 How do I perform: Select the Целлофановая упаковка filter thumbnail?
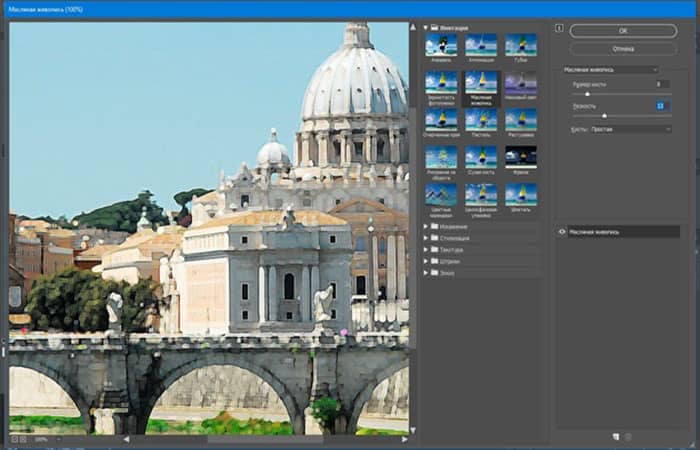(x=481, y=195)
